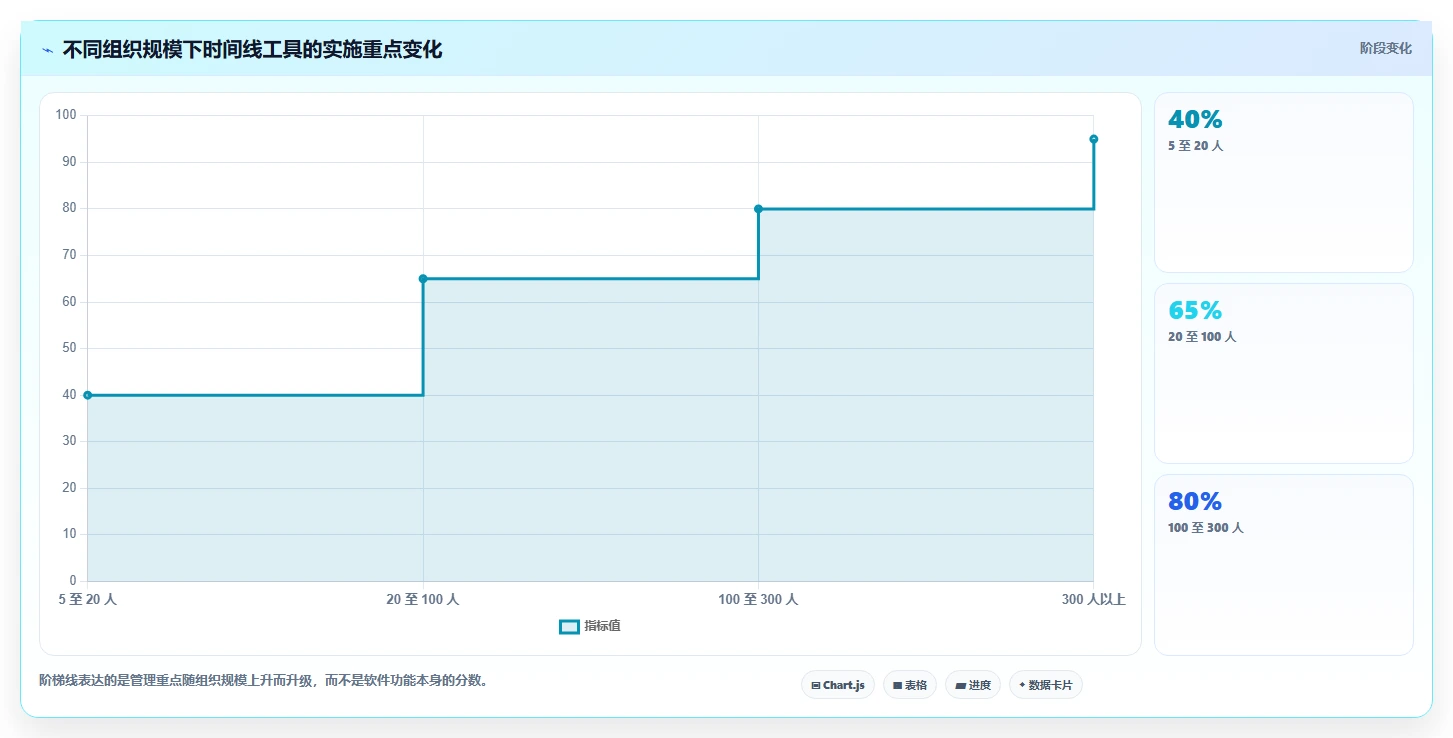Select the 数据卡片 tag chip
Viewport: 1453px width, 738px height.
(x=1046, y=685)
